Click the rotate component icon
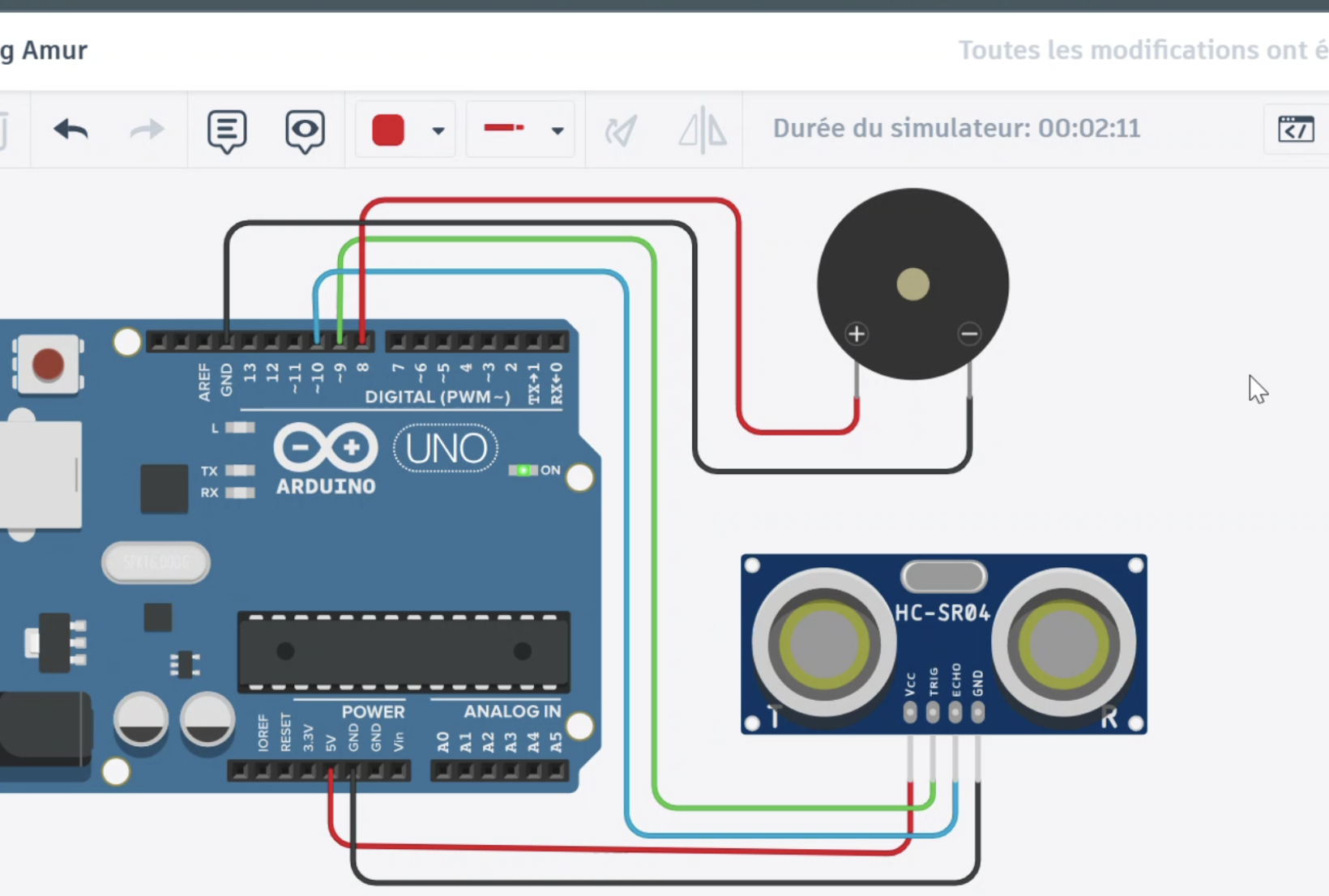 tap(622, 130)
